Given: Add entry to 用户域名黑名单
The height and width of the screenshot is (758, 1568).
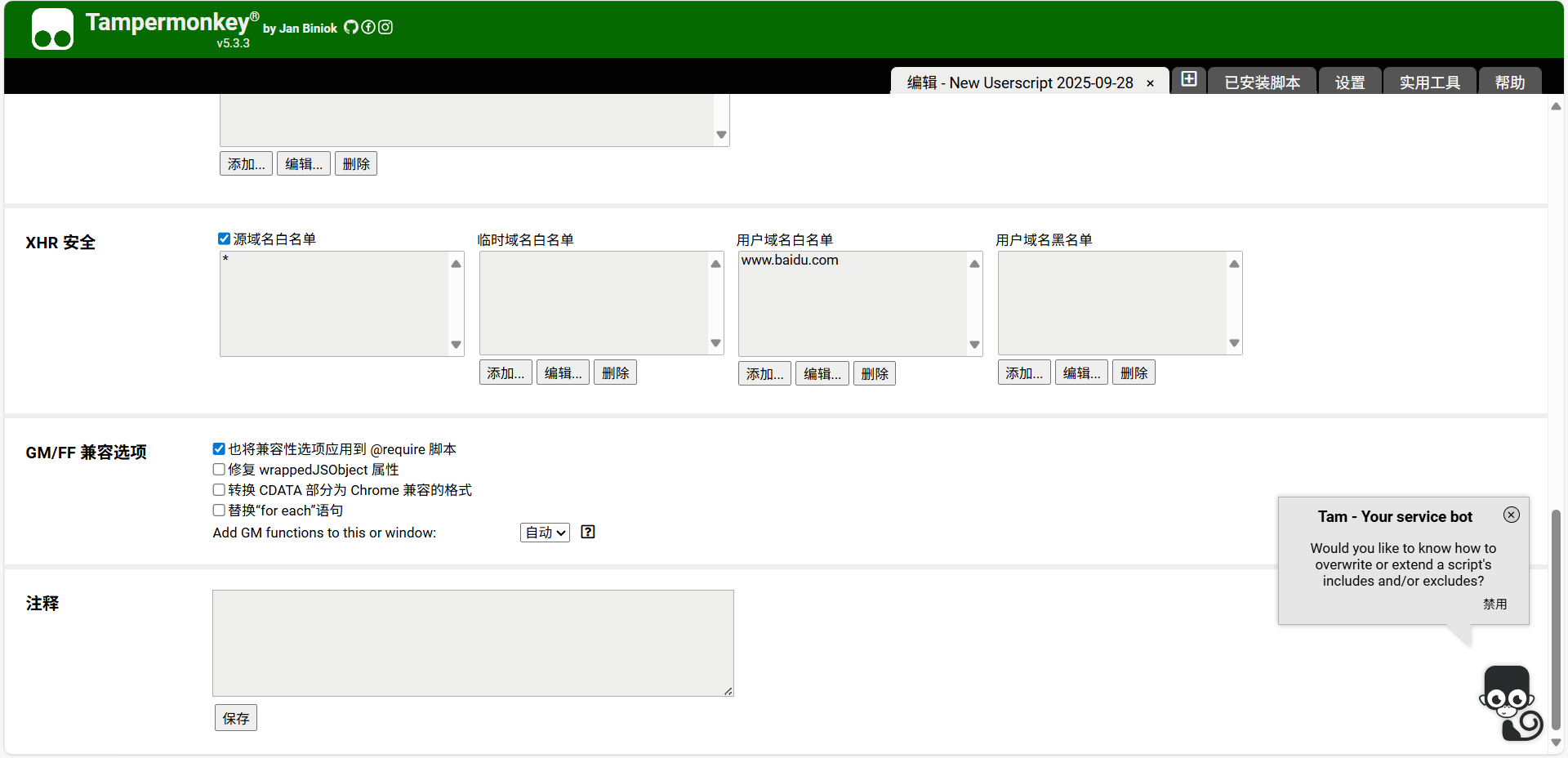Looking at the screenshot, I should click(1024, 372).
